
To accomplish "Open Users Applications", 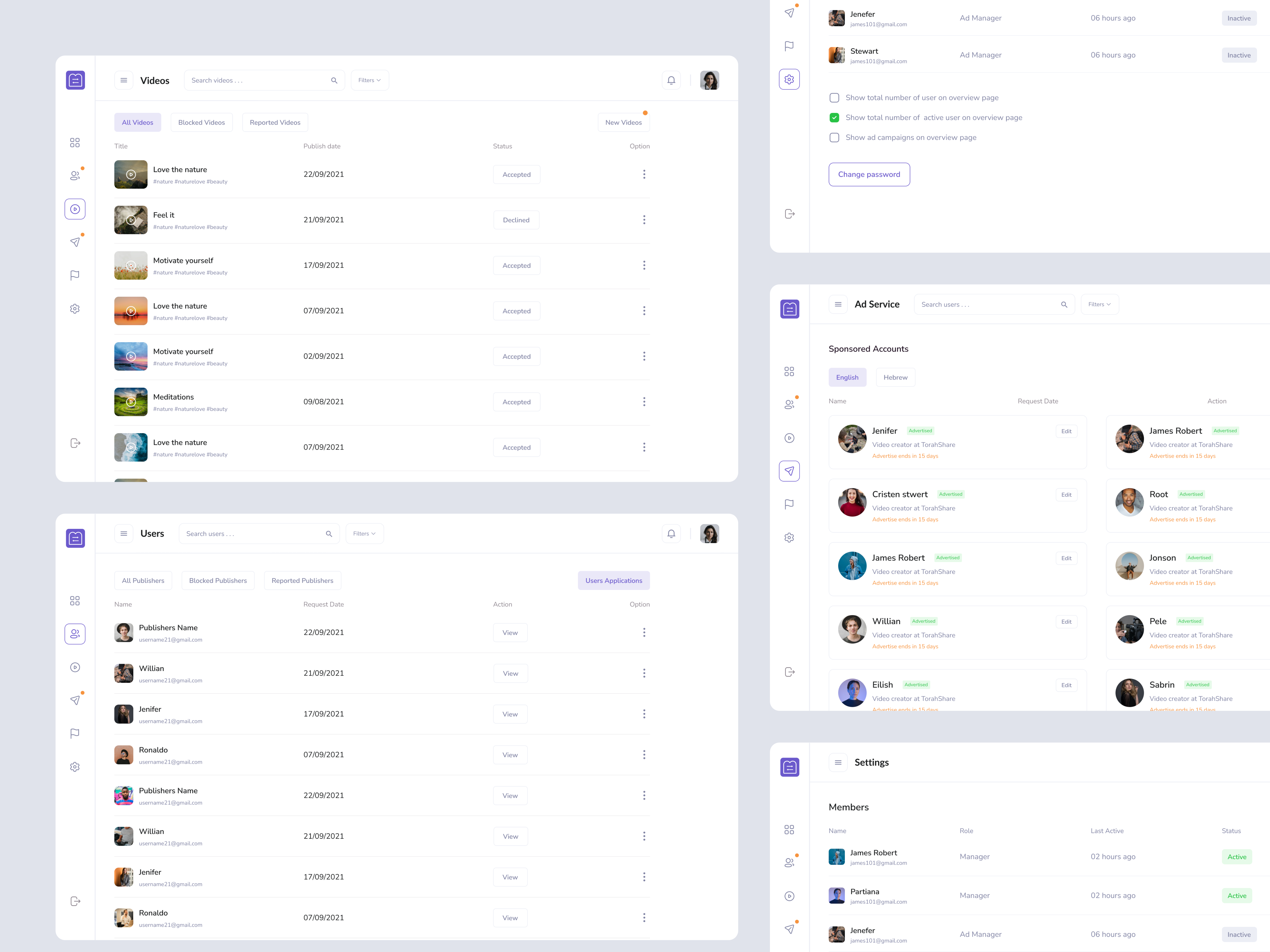I will pos(613,580).
